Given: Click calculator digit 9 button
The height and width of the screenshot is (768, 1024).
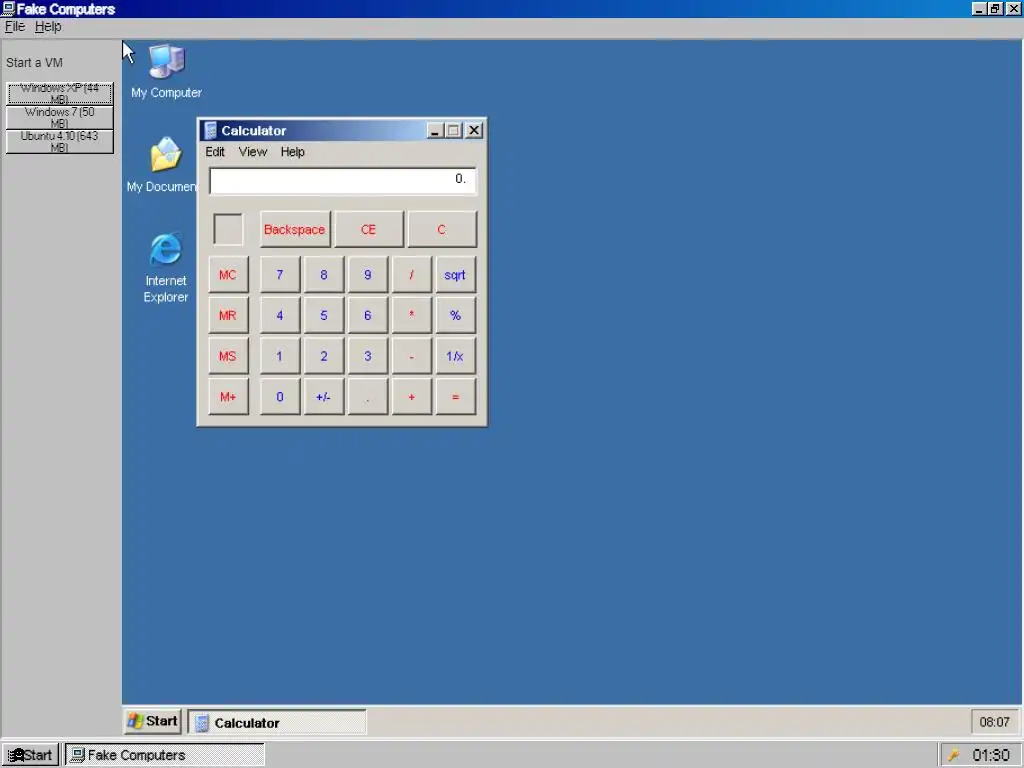Looking at the screenshot, I should [367, 275].
